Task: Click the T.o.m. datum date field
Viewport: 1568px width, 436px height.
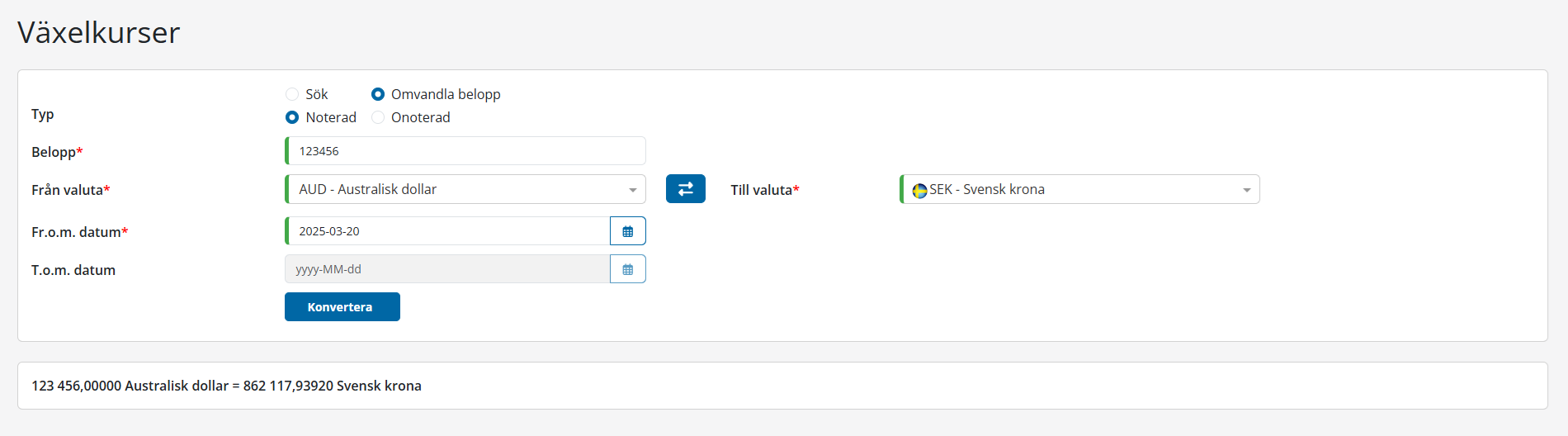Action: coord(450,269)
